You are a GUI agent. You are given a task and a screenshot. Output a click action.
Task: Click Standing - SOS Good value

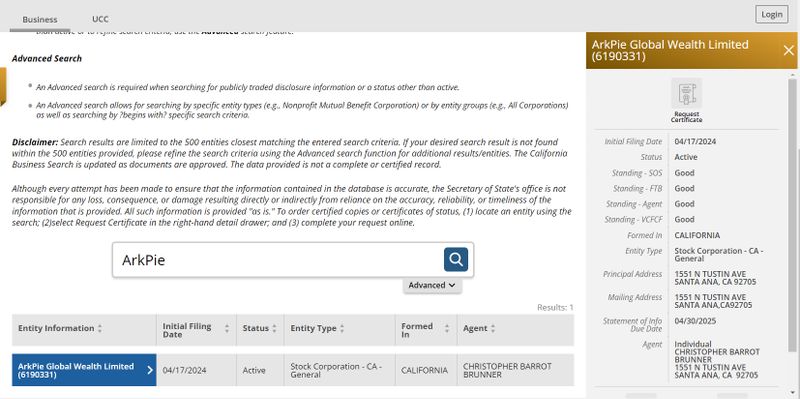[x=684, y=172]
